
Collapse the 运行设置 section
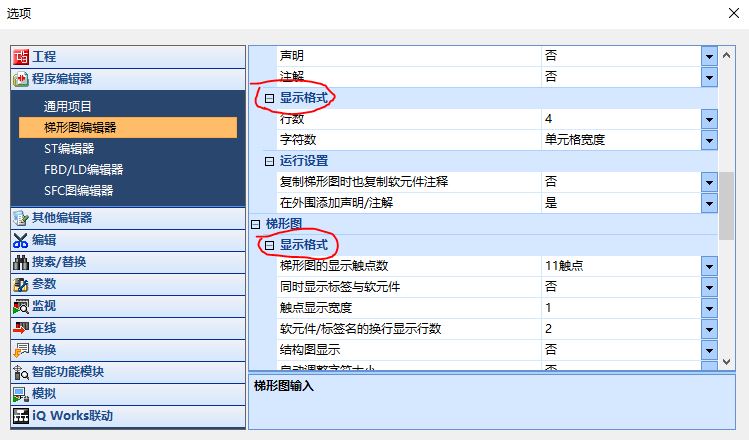click(269, 161)
